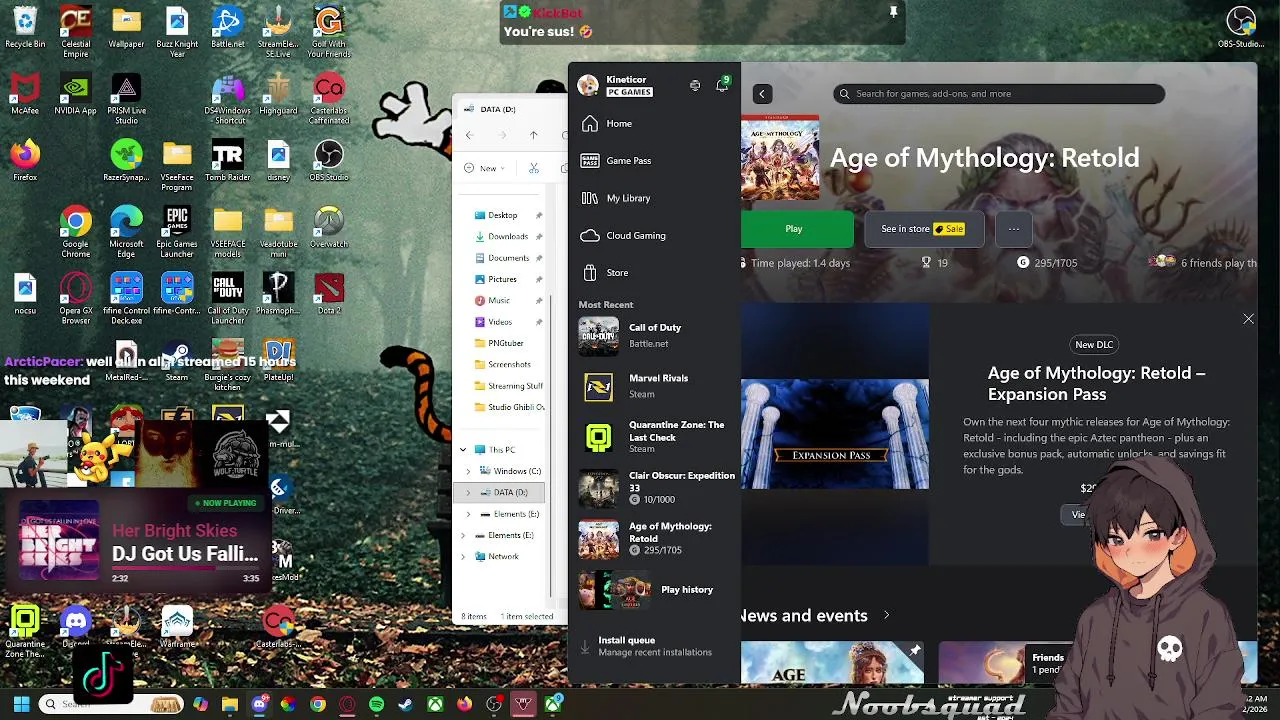Click the print/device icon beside the Kineticor profile

click(695, 86)
